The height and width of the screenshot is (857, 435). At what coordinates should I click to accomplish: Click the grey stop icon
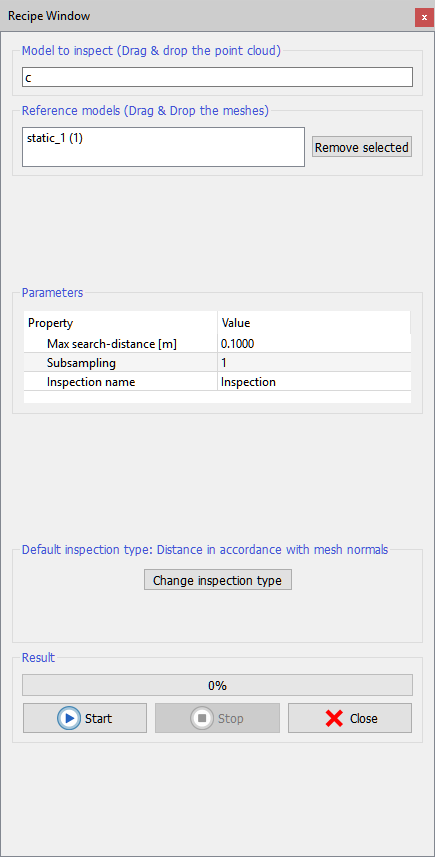pos(202,718)
